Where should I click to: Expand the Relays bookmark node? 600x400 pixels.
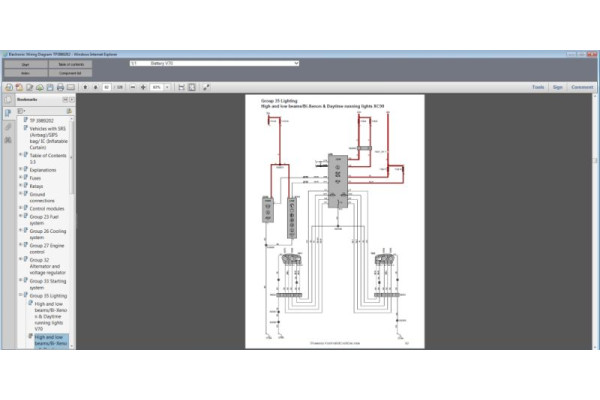(20, 185)
